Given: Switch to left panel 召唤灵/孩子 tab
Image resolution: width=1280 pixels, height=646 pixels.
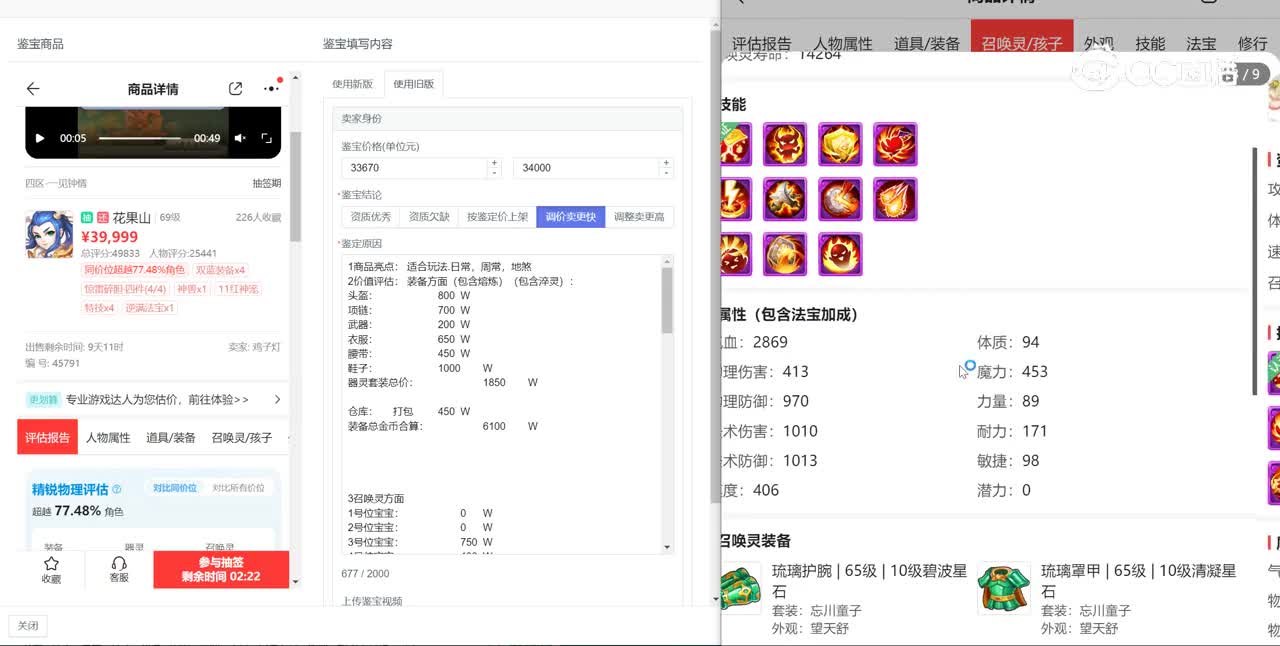Looking at the screenshot, I should [242, 437].
